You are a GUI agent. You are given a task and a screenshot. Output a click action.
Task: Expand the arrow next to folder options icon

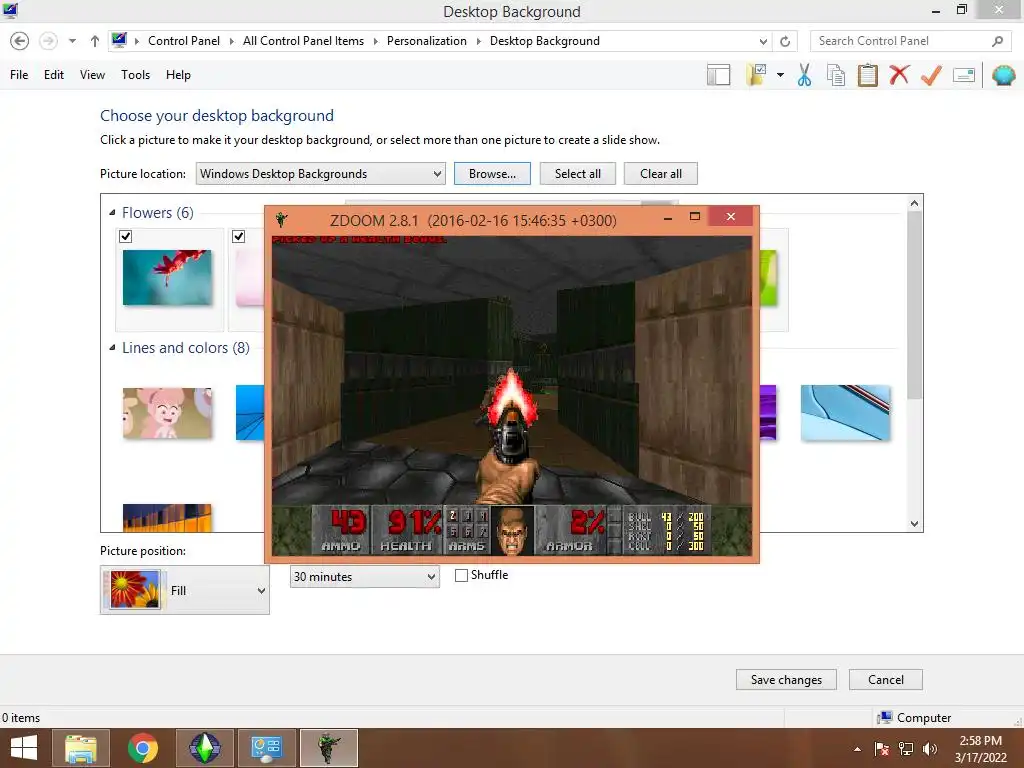coord(780,75)
